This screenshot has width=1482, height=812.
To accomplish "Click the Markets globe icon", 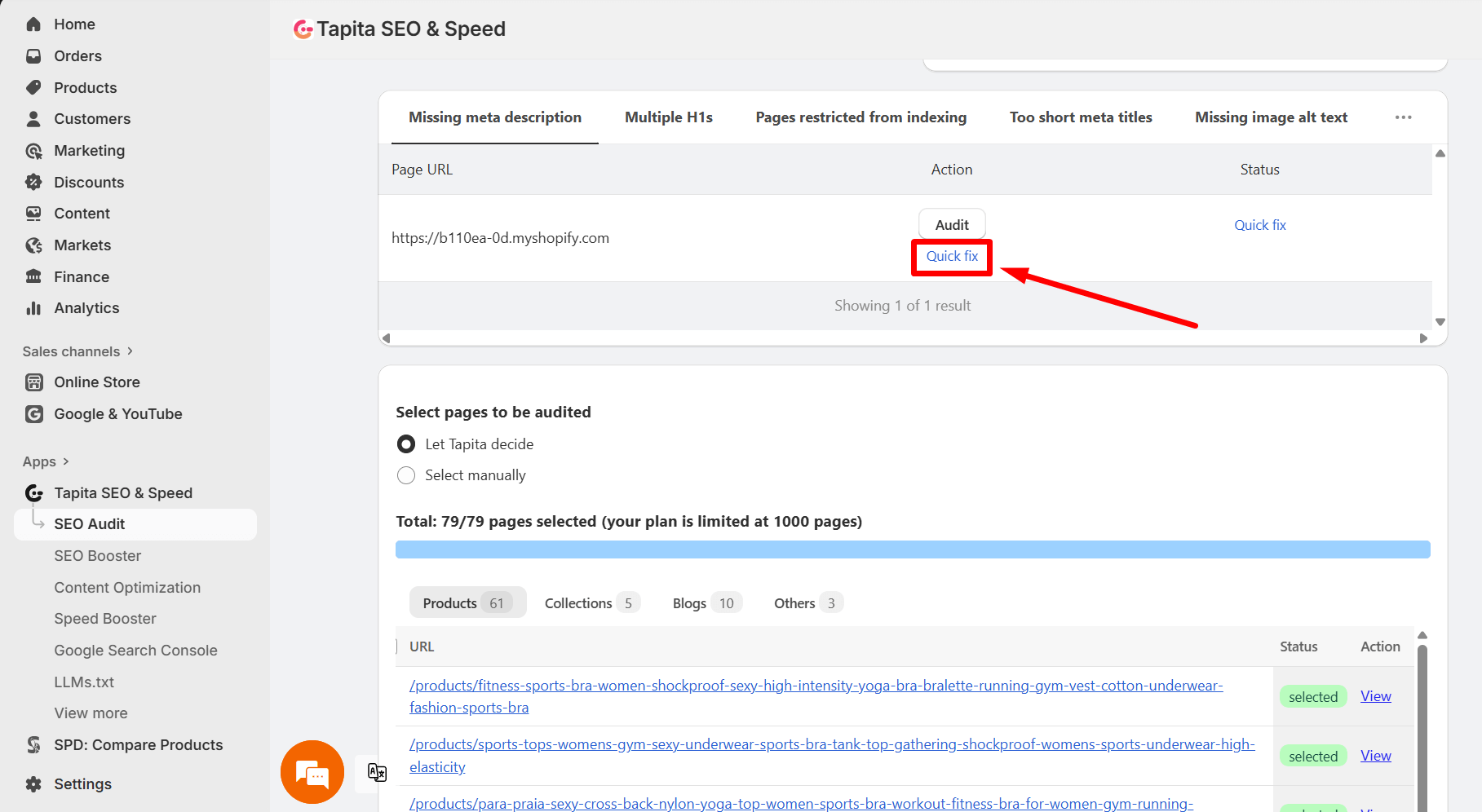I will click(33, 245).
